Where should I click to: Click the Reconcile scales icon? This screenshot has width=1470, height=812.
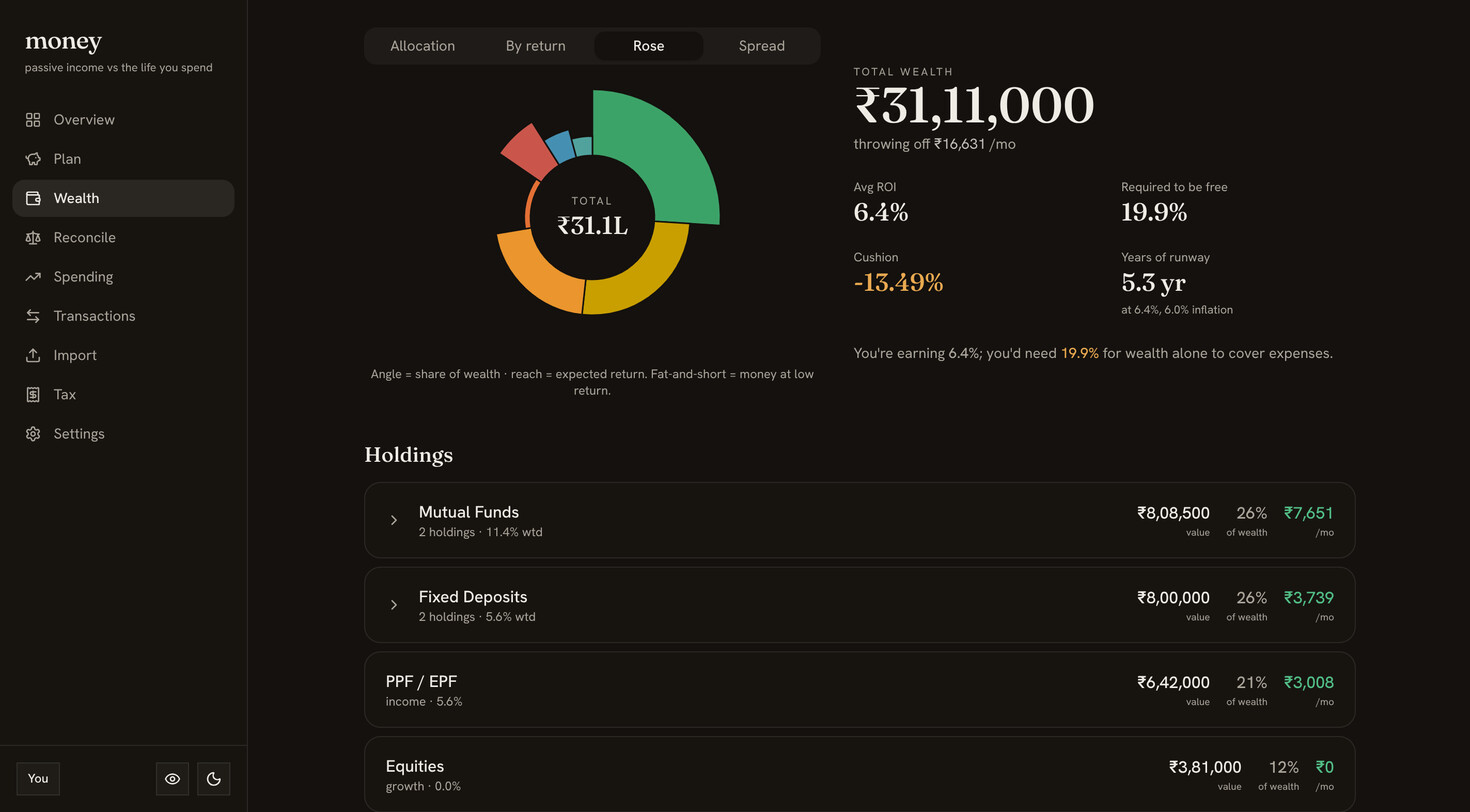pyautogui.click(x=33, y=238)
